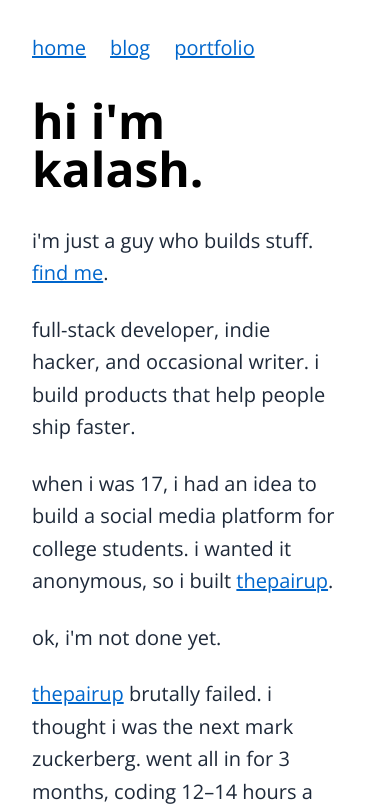Image resolution: width=375 pixels, height=812 pixels.
Task: Open the portfolio navigation link
Action: 214,48
